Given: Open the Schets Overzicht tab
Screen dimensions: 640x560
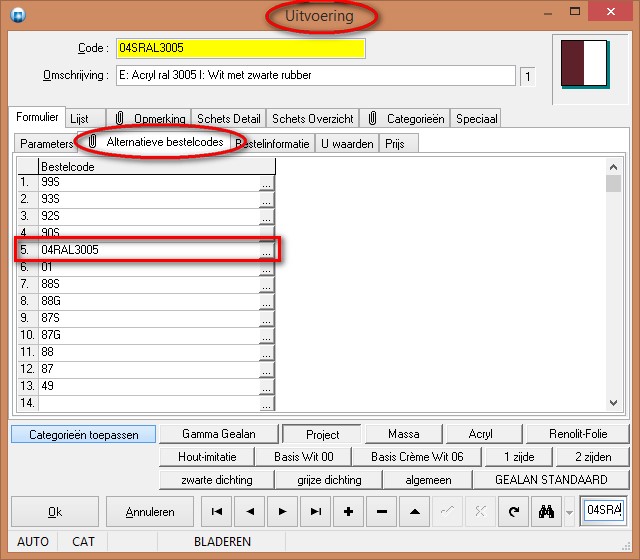Looking at the screenshot, I should click(x=313, y=119).
